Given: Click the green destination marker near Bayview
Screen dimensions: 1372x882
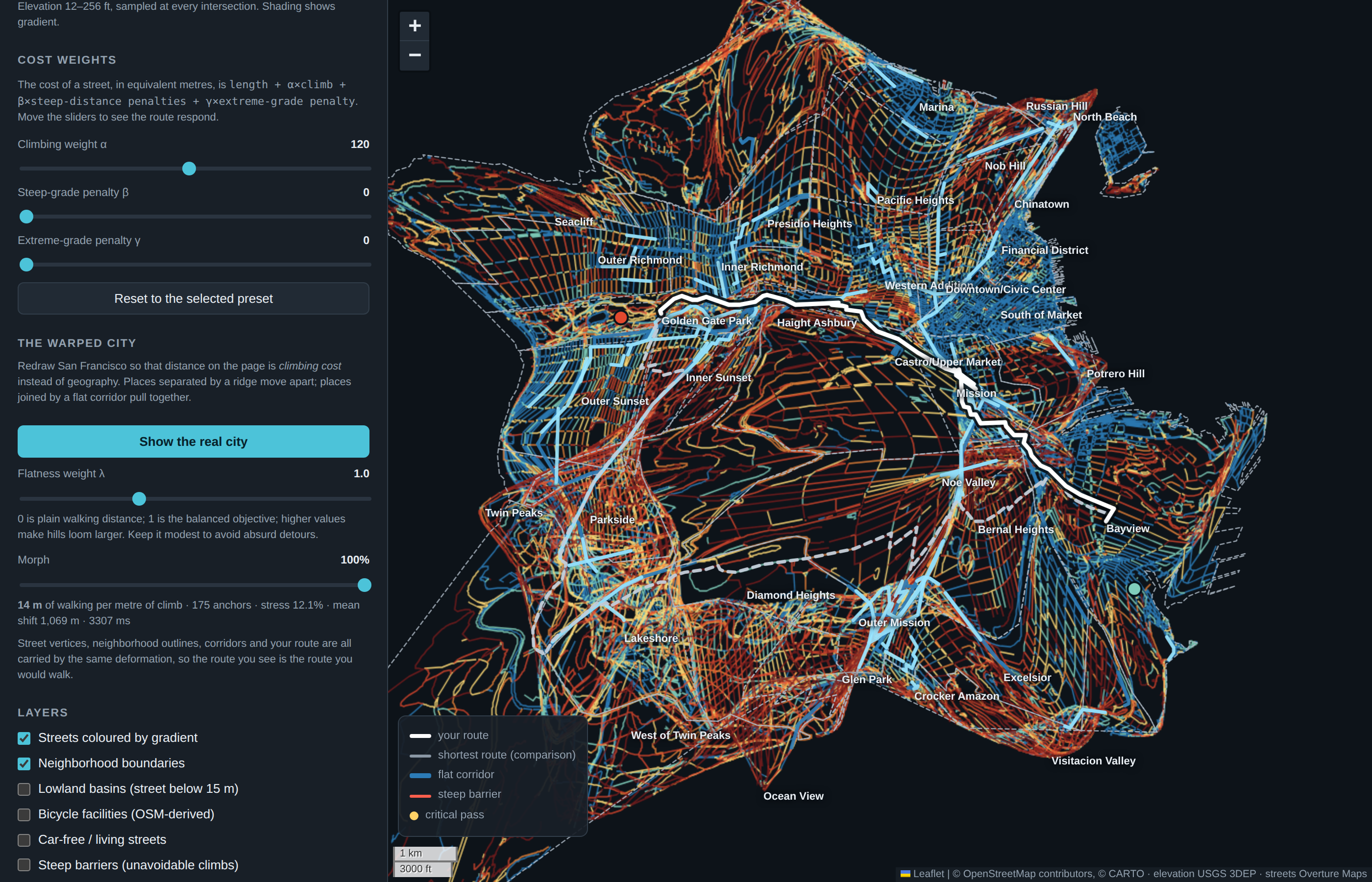Looking at the screenshot, I should click(1134, 589).
